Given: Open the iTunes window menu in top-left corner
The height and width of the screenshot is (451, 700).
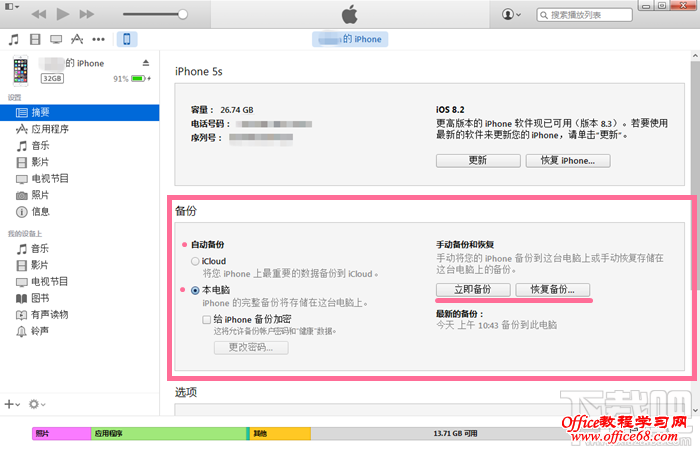Looking at the screenshot, I should (x=11, y=7).
